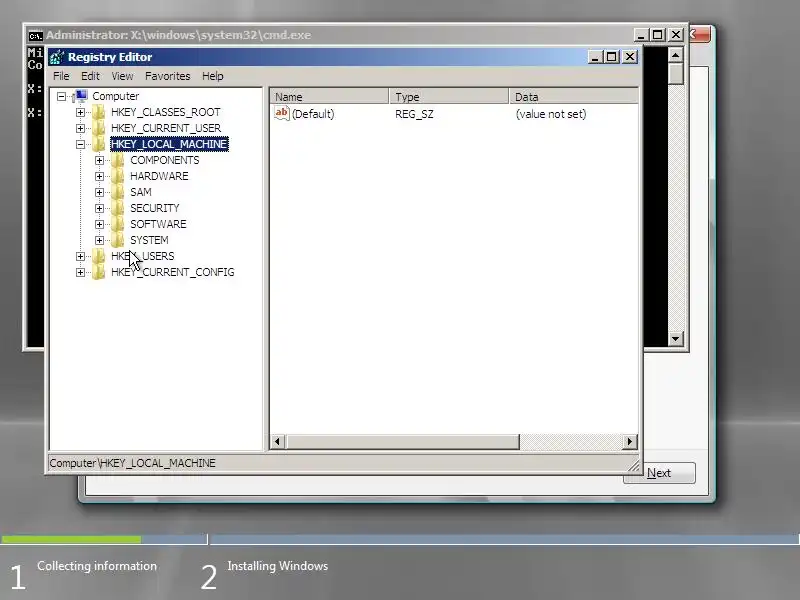Click cmd window scroll up arrow
Viewport: 800px width, 600px height.
click(x=676, y=55)
